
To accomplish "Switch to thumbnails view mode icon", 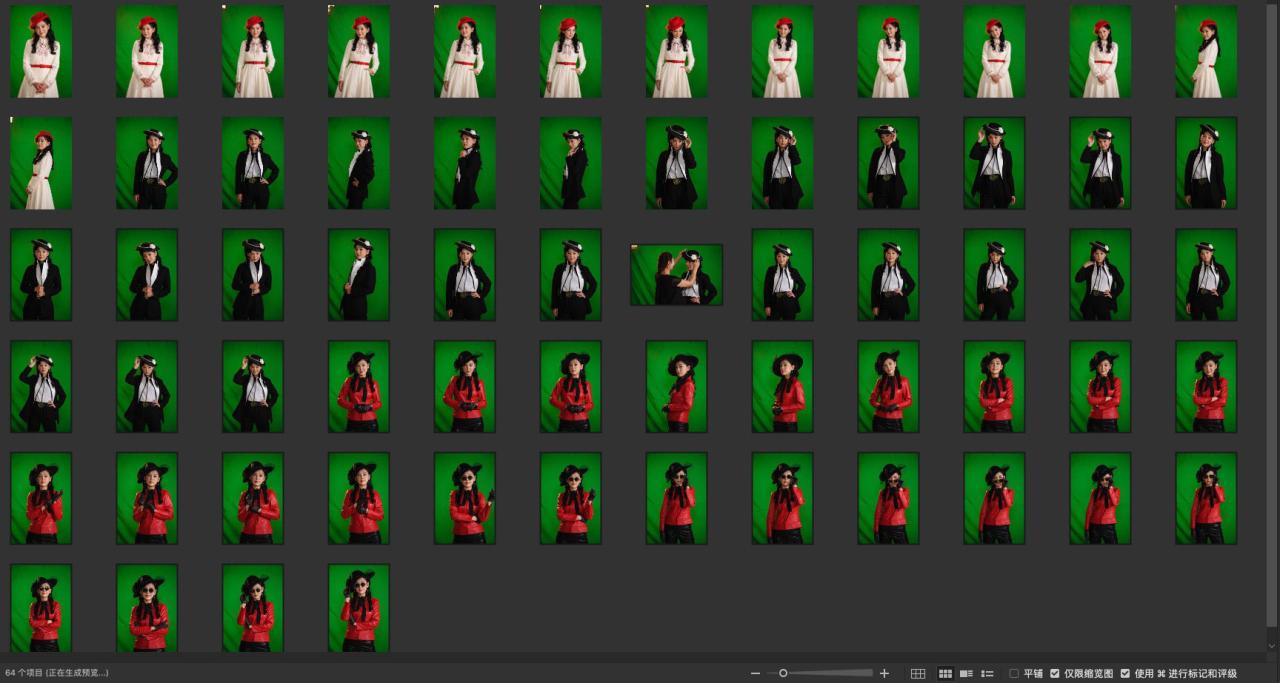I will 945,673.
